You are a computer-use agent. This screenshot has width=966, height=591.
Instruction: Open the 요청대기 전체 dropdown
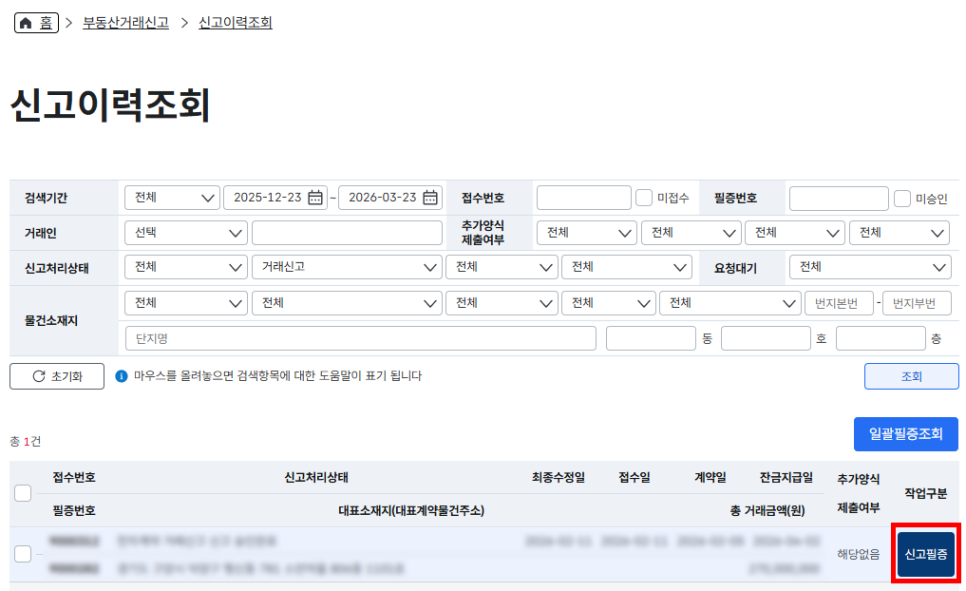(869, 267)
